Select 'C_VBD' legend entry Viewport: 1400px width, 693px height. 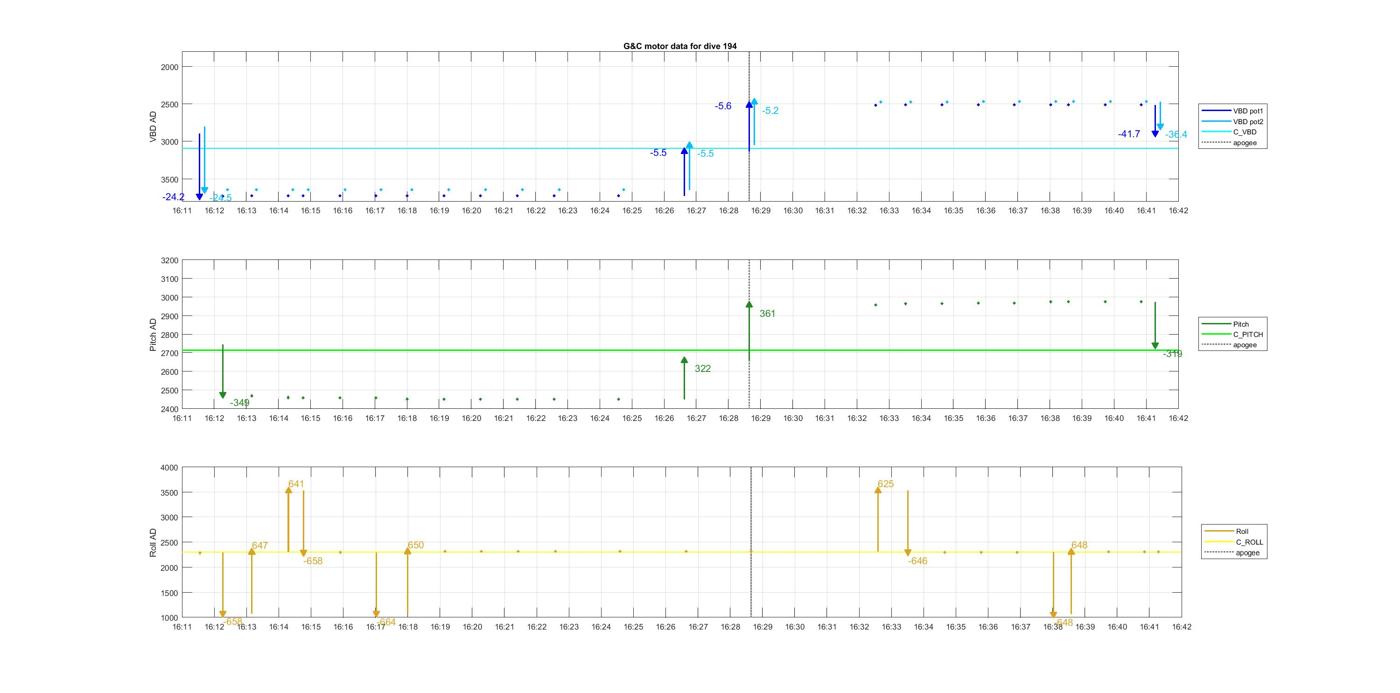(x=1228, y=132)
